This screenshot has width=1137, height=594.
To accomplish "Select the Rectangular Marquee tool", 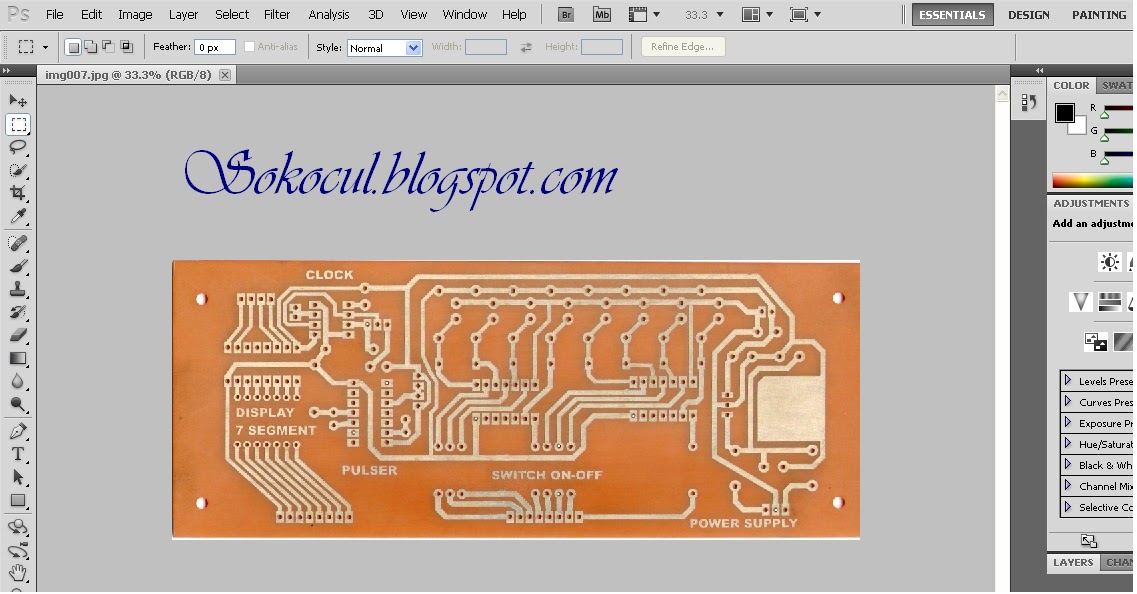I will [18, 125].
